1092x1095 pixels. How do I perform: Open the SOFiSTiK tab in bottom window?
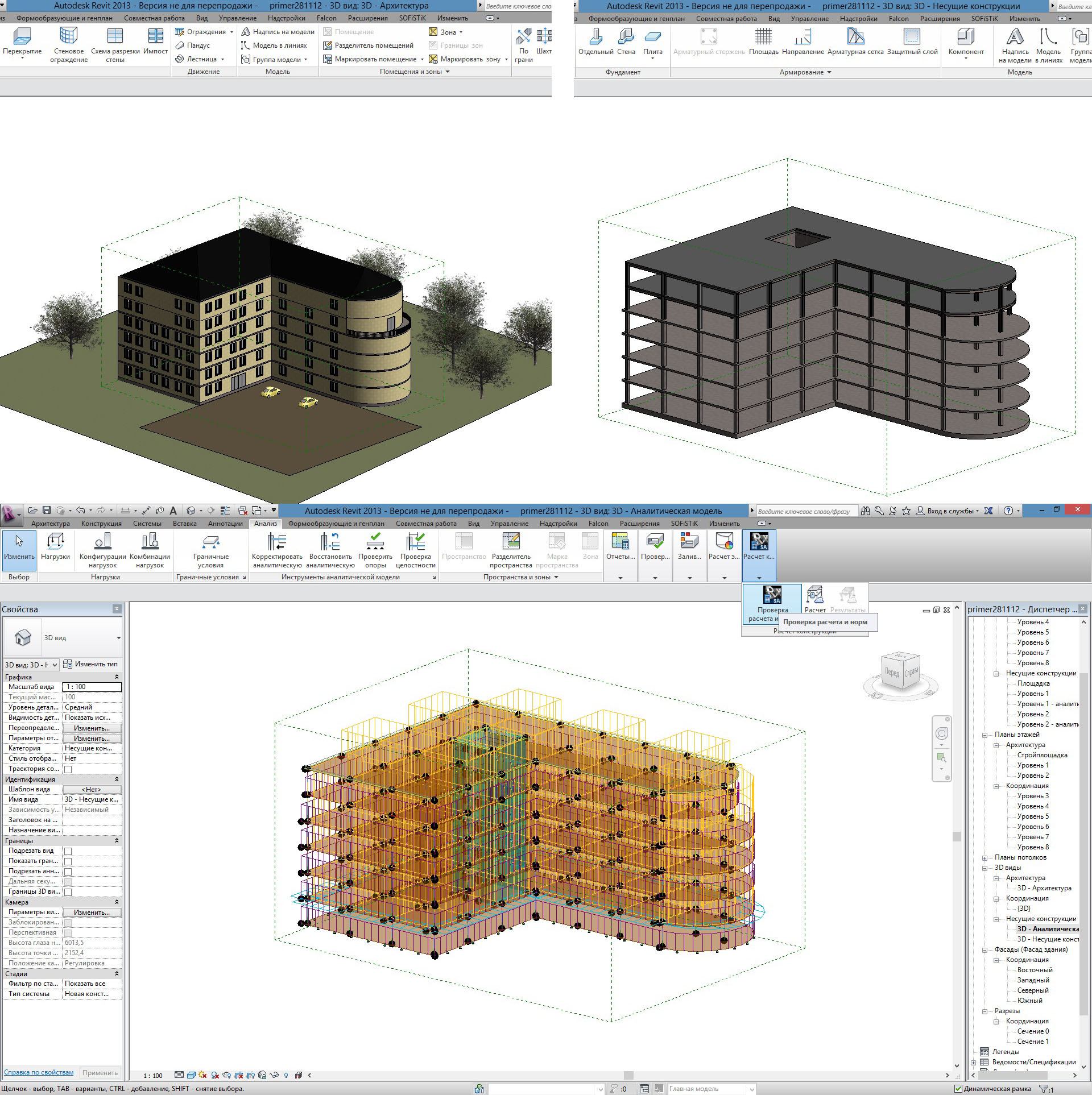tap(684, 524)
